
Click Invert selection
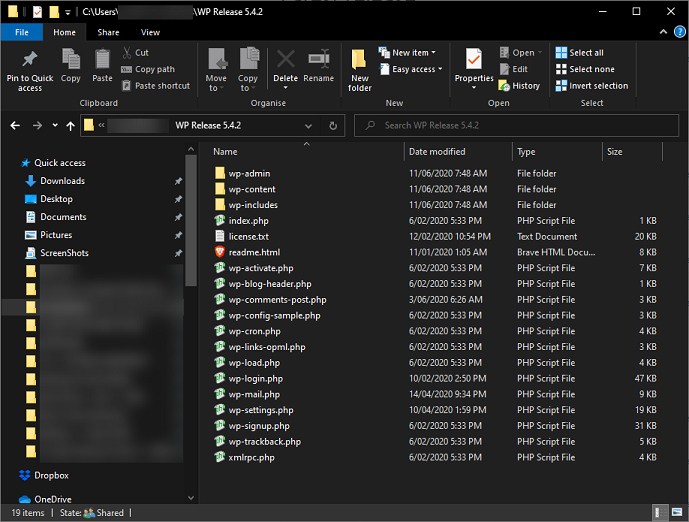click(591, 86)
